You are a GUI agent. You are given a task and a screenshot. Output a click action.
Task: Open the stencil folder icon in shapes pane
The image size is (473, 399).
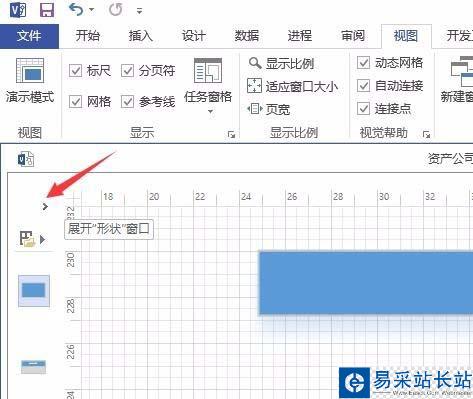(x=27, y=239)
